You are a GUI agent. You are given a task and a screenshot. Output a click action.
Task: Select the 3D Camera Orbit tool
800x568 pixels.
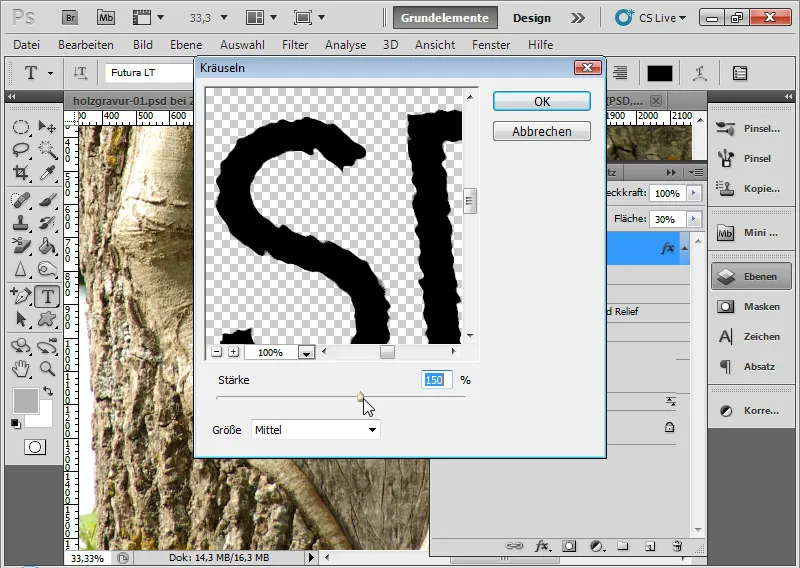pyautogui.click(x=47, y=347)
